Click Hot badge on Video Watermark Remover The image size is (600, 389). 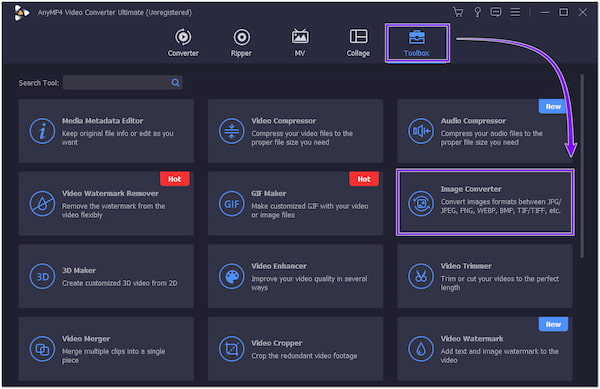tap(174, 179)
